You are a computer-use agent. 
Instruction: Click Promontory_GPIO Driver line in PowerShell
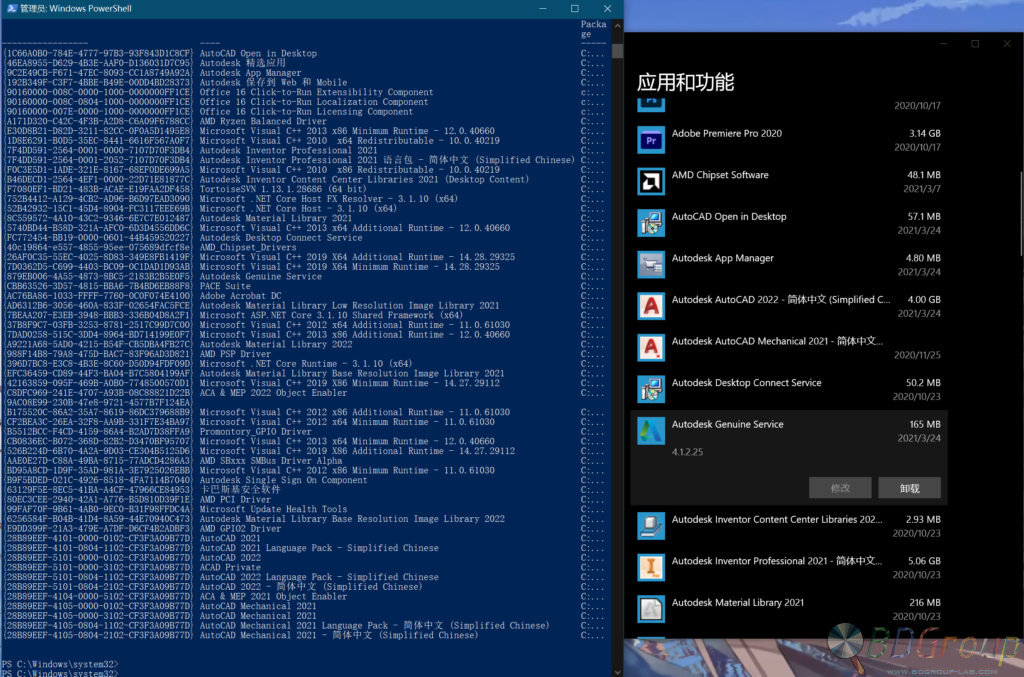point(255,432)
